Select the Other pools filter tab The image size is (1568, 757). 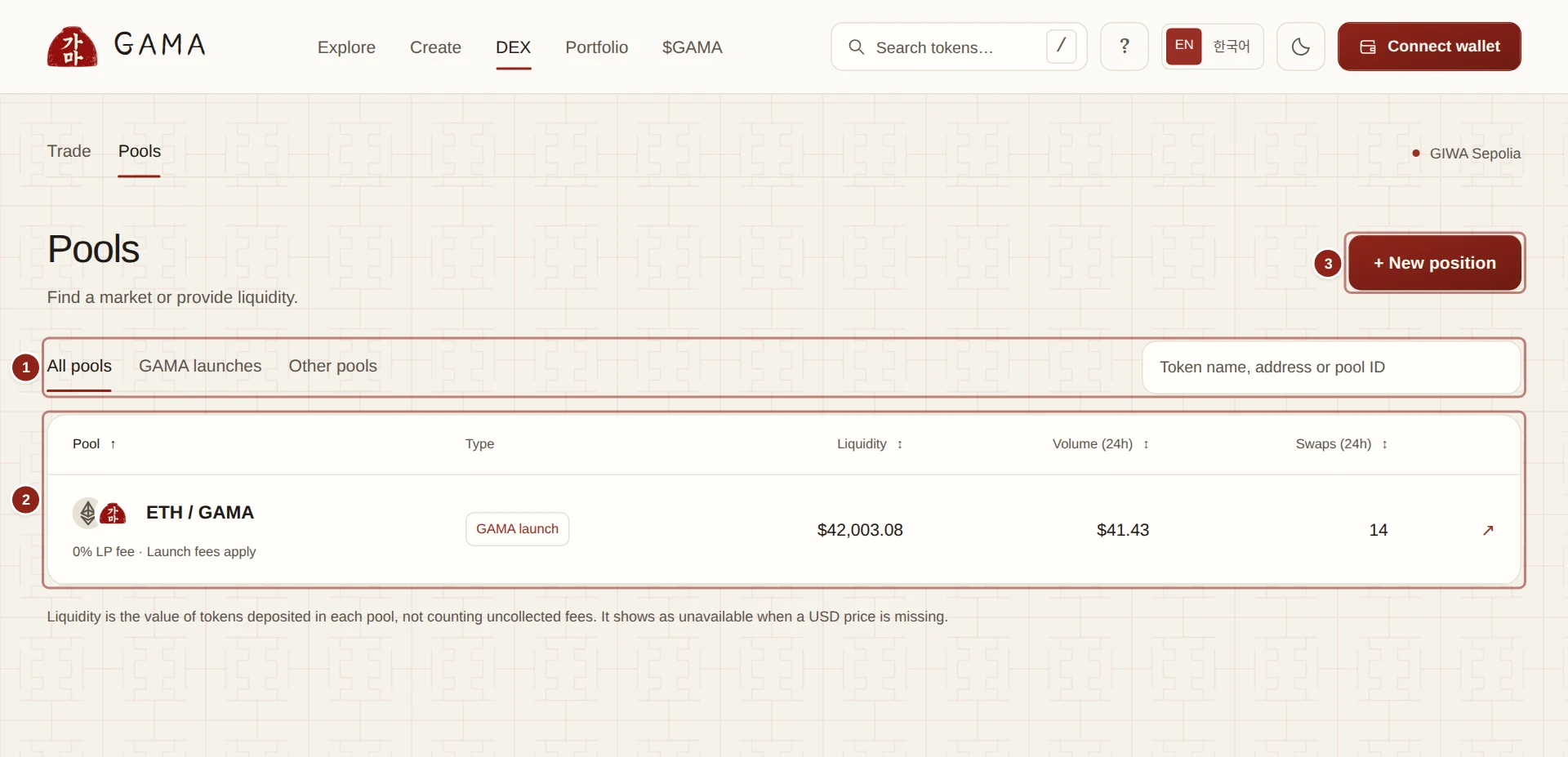pyautogui.click(x=332, y=366)
